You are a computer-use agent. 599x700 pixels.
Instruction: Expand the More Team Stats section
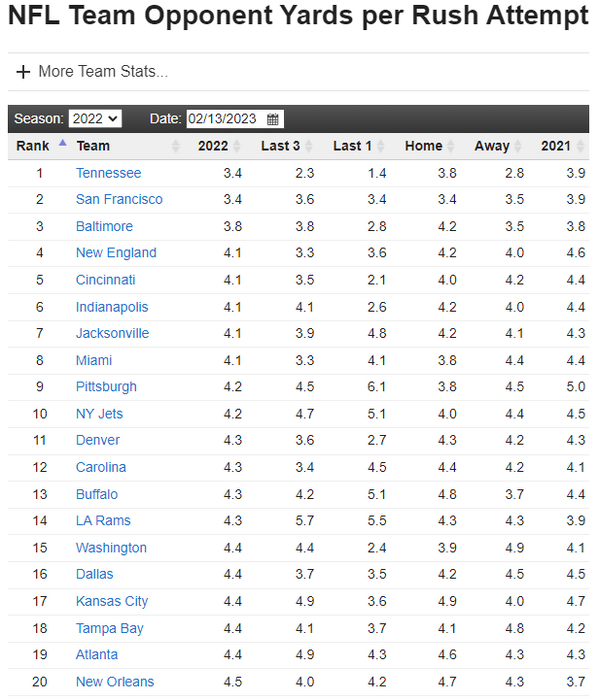103,71
